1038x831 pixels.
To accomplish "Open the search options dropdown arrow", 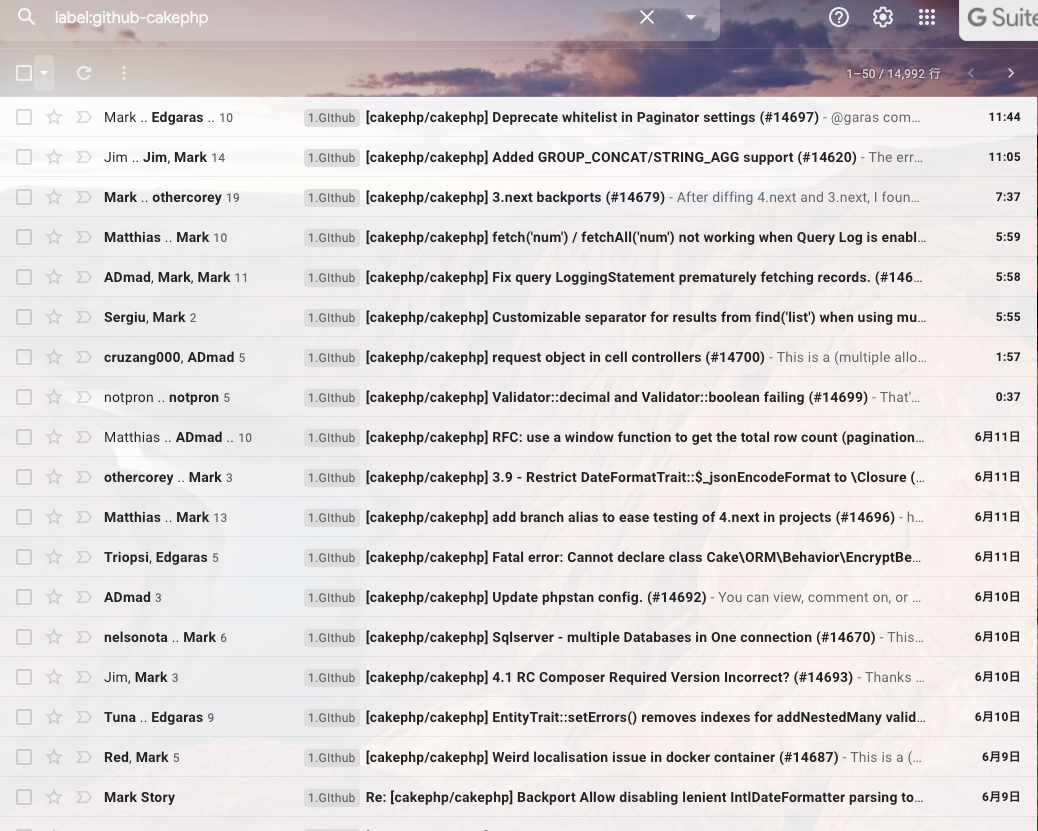I will click(x=690, y=17).
